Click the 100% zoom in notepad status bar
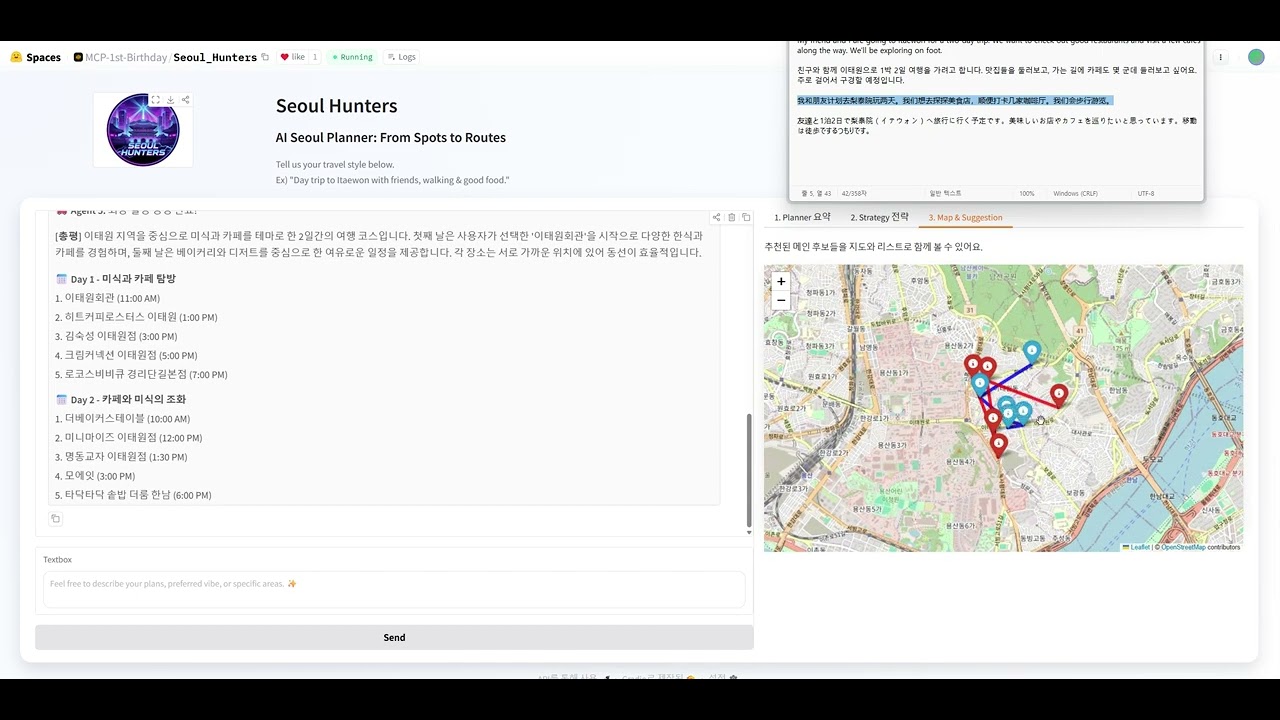Screen dimensions: 1280x720 [x=1027, y=193]
